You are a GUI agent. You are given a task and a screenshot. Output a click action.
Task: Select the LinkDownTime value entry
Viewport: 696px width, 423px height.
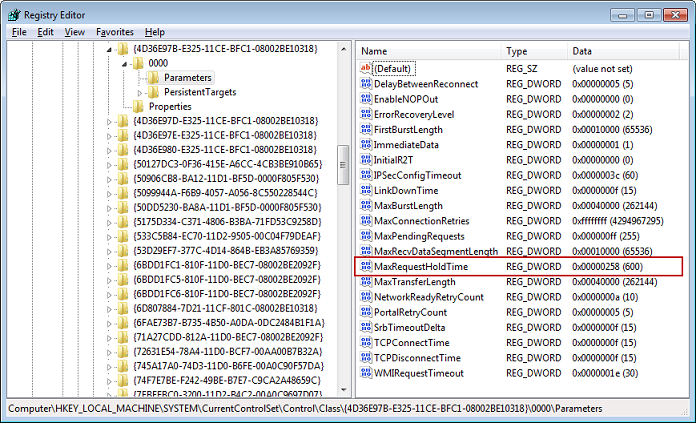[405, 191]
